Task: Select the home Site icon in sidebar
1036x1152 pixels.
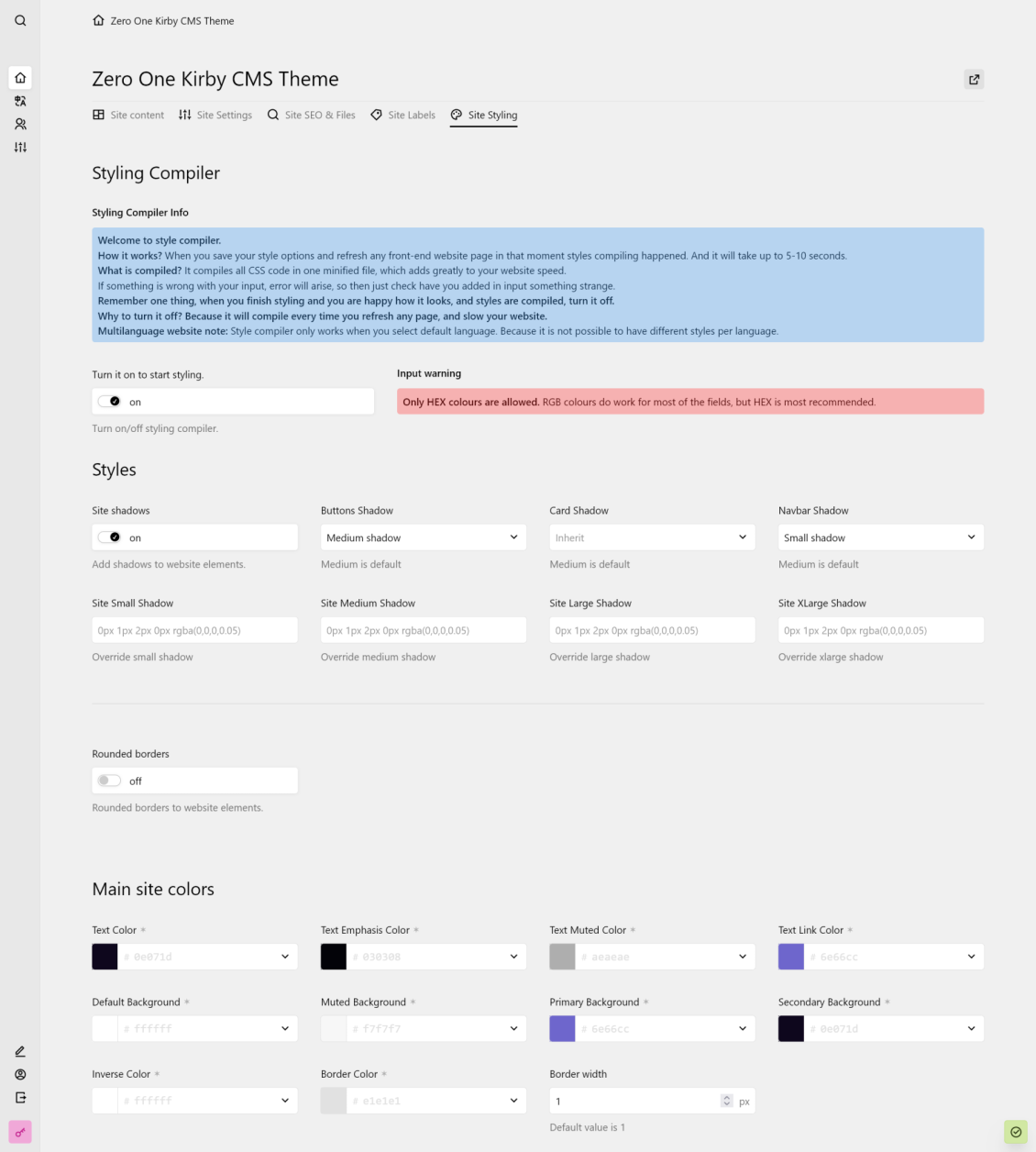Action: pos(20,77)
